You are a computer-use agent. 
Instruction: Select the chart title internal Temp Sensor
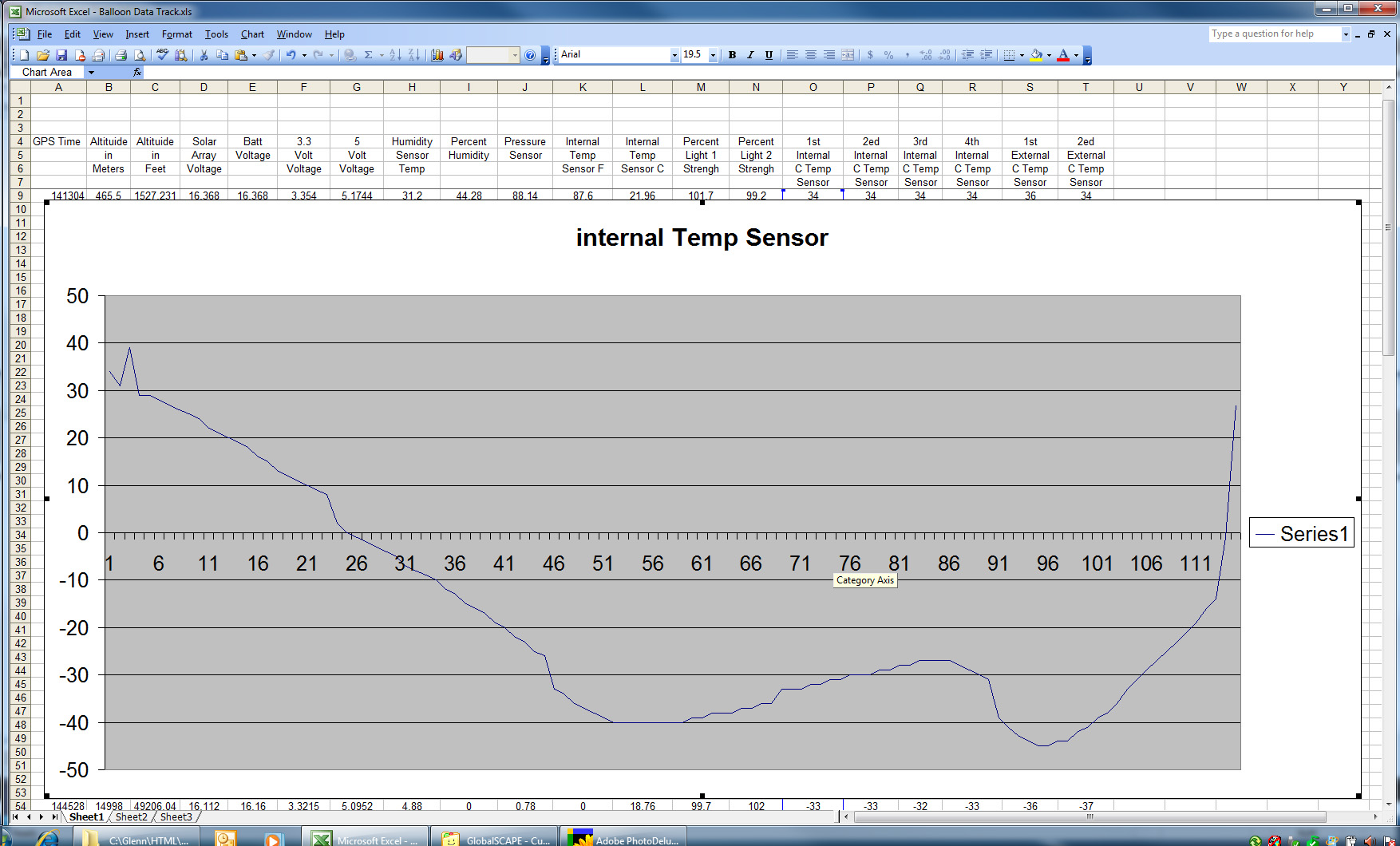click(x=702, y=238)
